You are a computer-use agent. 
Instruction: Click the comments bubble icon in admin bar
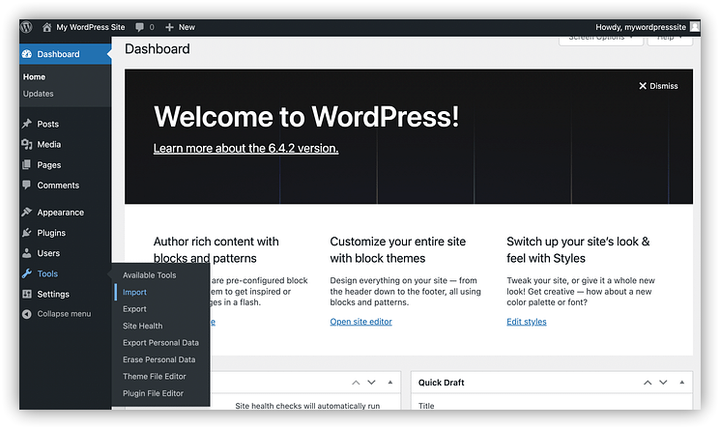pyautogui.click(x=138, y=27)
